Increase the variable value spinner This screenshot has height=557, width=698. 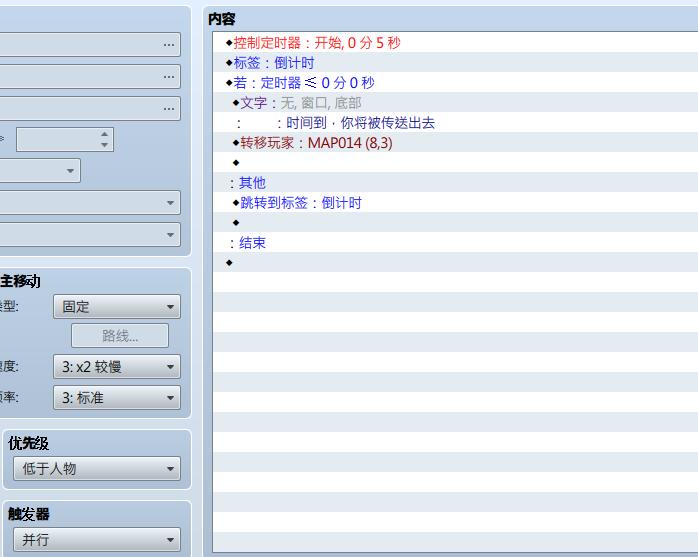pos(105,134)
